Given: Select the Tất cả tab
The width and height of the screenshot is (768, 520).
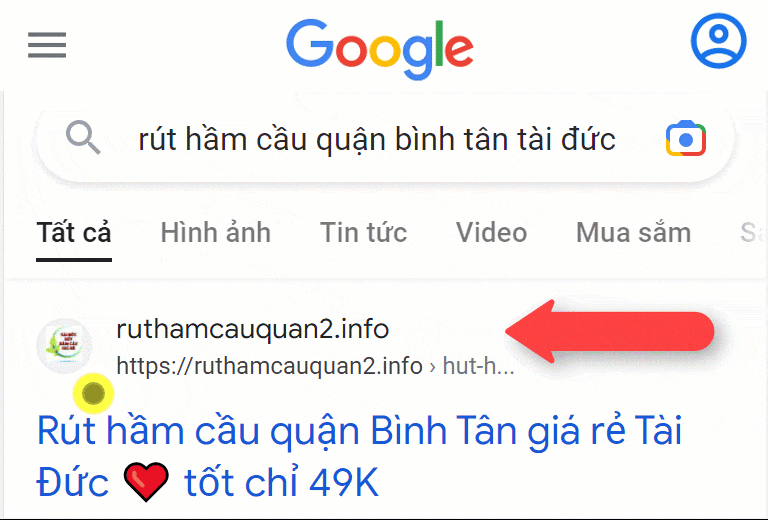Looking at the screenshot, I should 74,233.
